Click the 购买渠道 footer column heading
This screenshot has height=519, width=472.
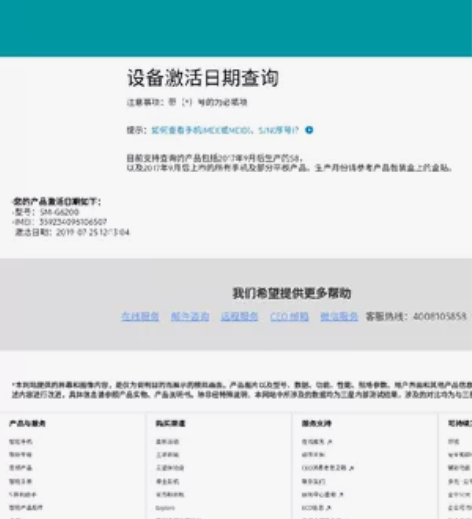tap(170, 423)
